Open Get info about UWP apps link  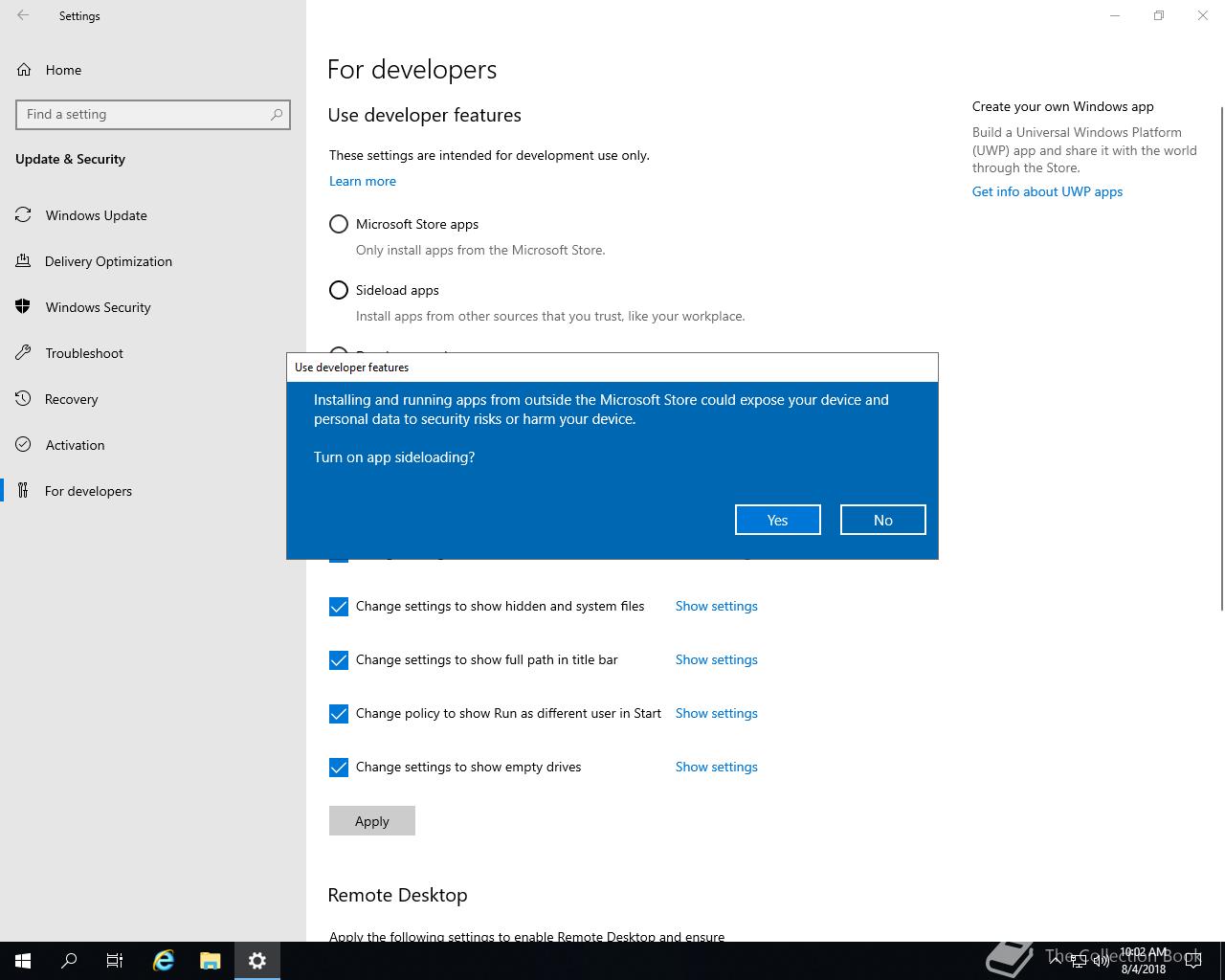1047,191
